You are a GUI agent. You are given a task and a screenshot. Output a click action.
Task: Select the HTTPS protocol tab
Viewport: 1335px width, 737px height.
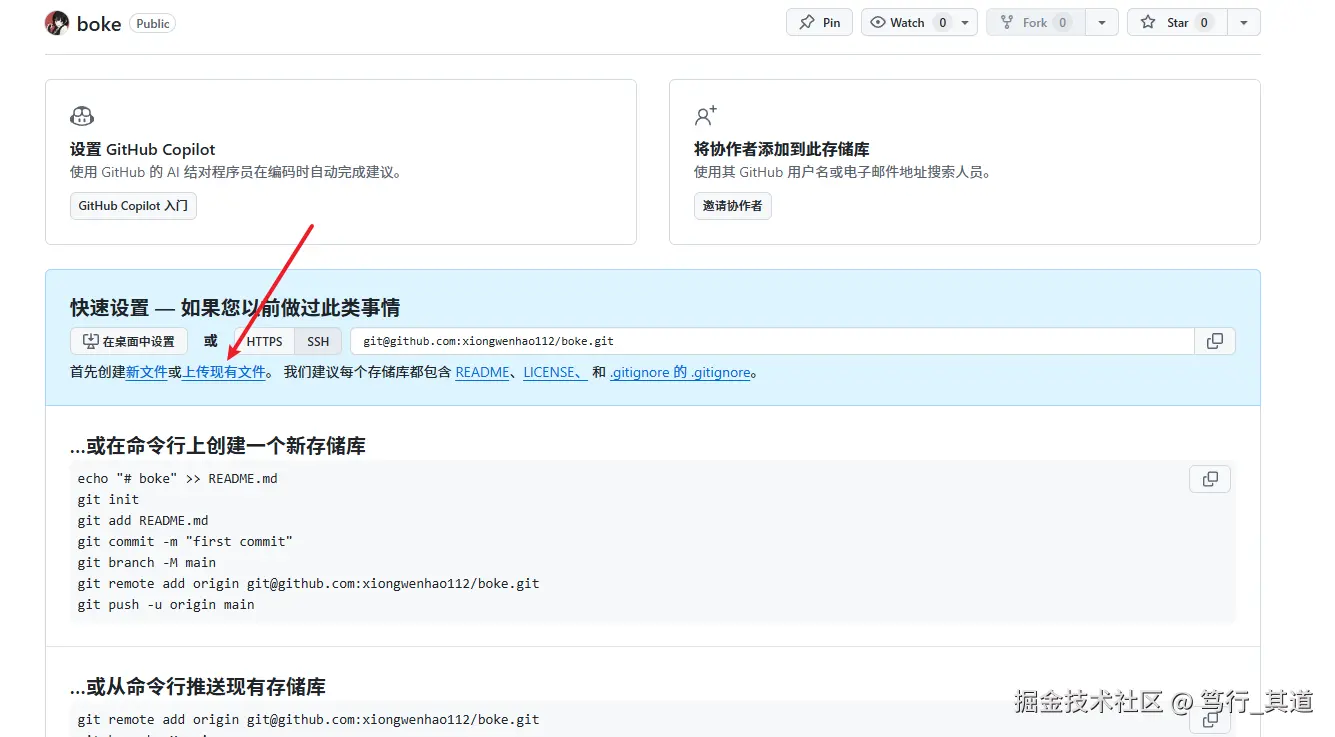click(x=264, y=341)
